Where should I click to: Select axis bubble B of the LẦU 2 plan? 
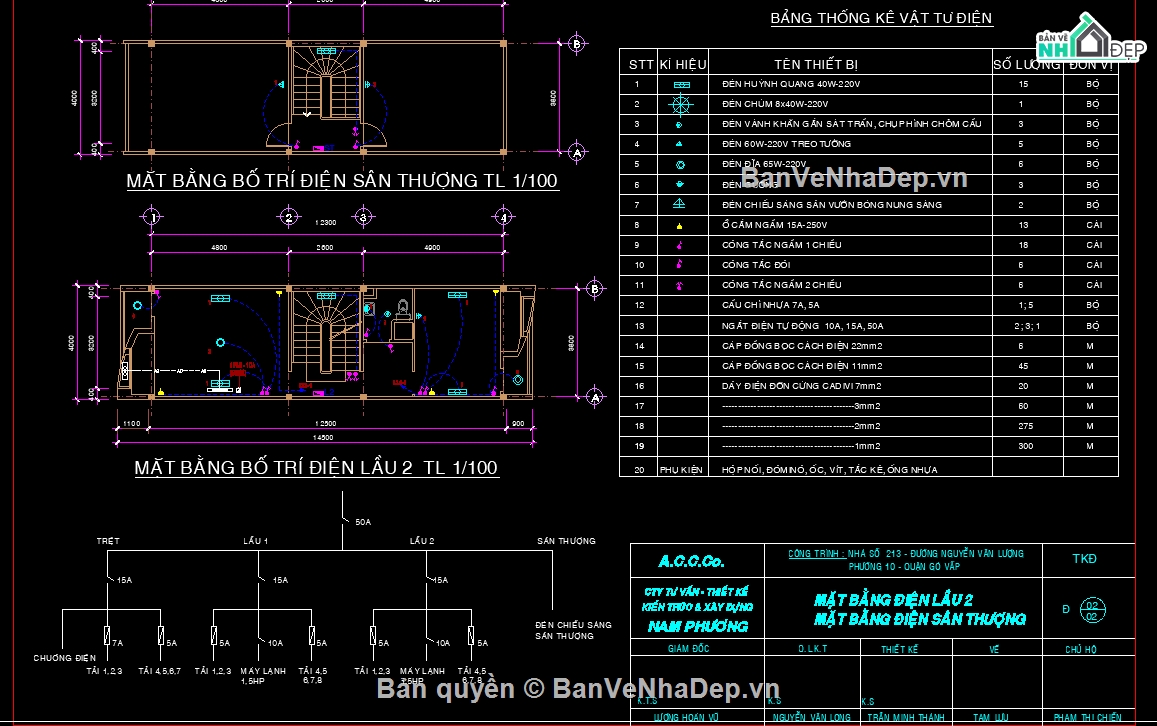(x=595, y=288)
